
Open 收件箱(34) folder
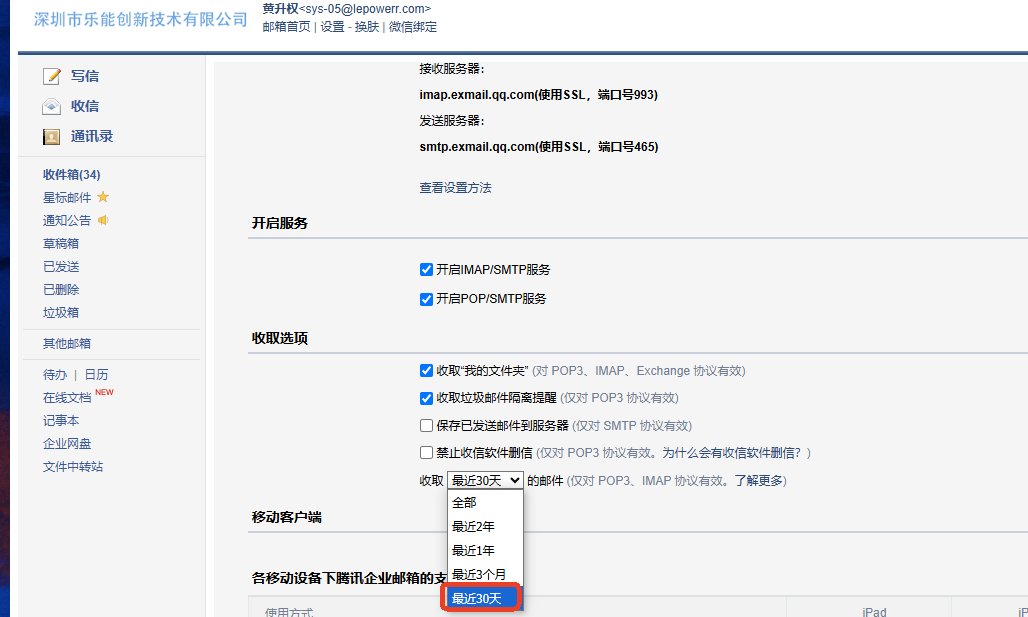coord(71,175)
